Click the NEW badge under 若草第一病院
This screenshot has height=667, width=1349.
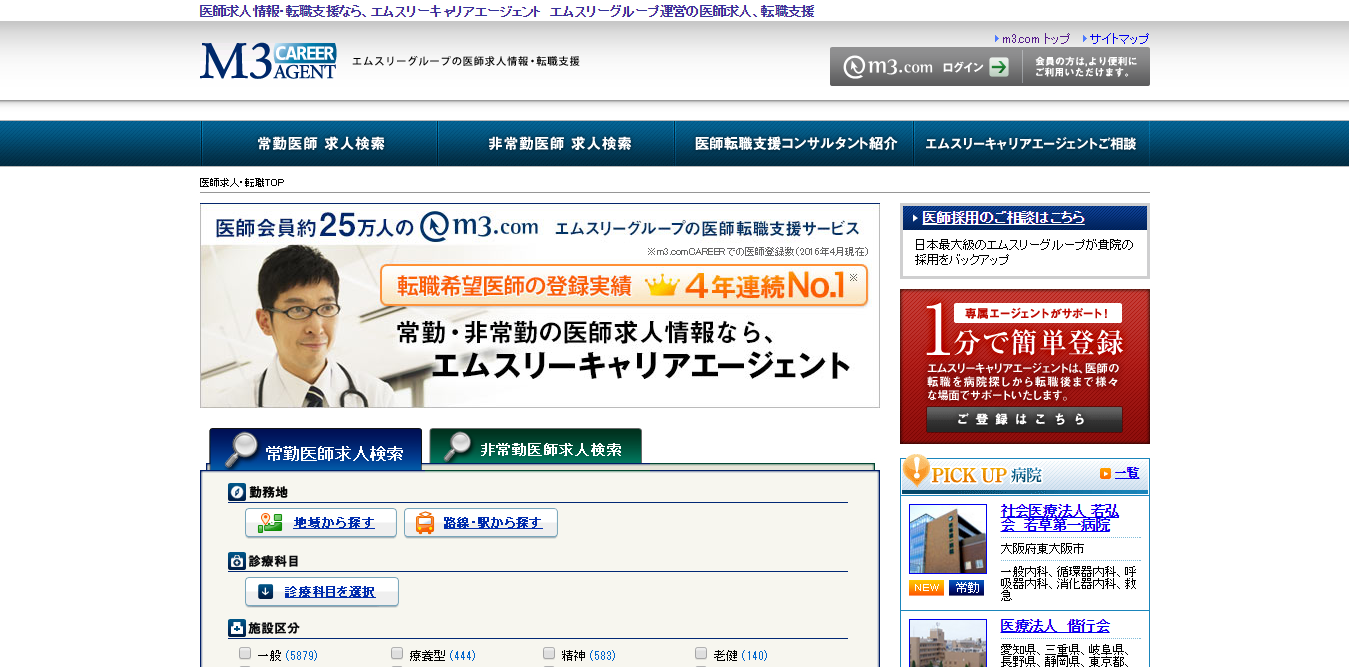pyautogui.click(x=926, y=588)
